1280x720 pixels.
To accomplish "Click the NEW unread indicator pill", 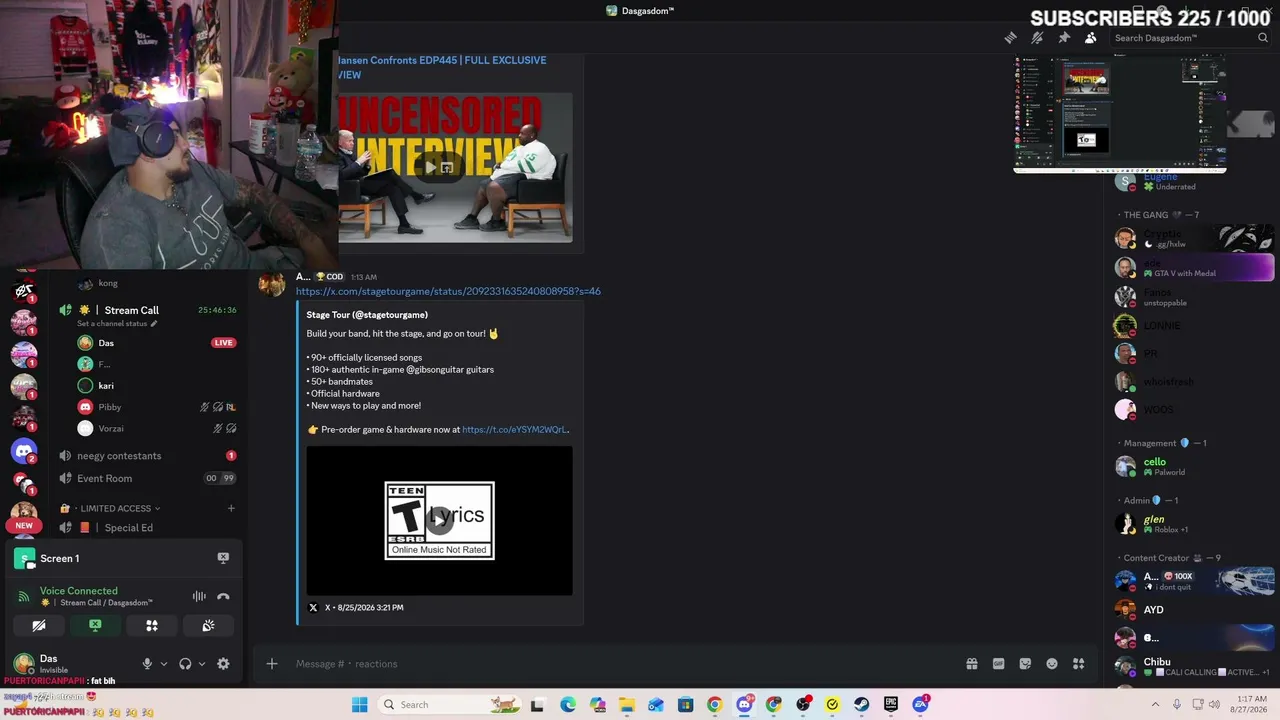I will [24, 525].
